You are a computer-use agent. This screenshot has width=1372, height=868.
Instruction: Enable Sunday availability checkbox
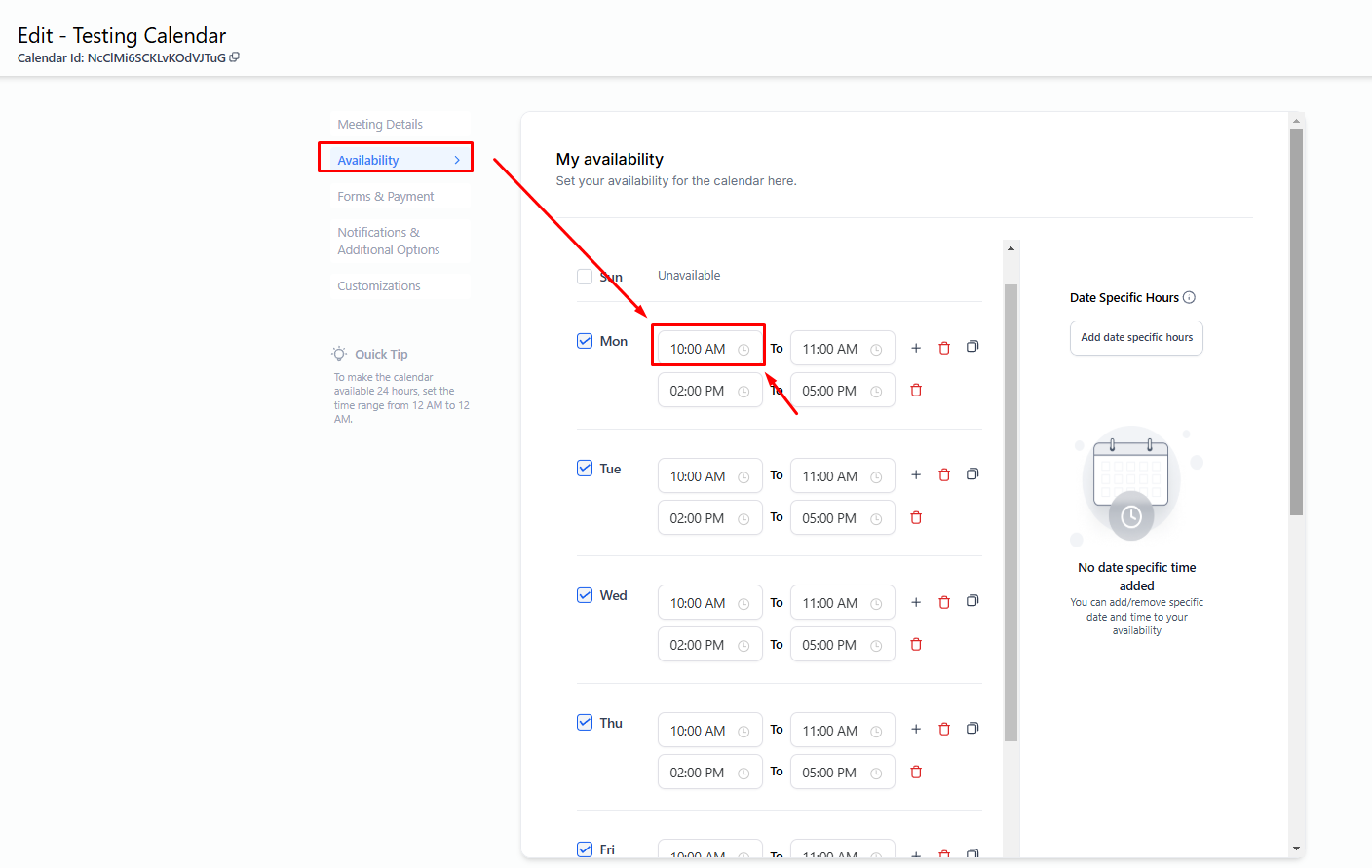tap(585, 277)
